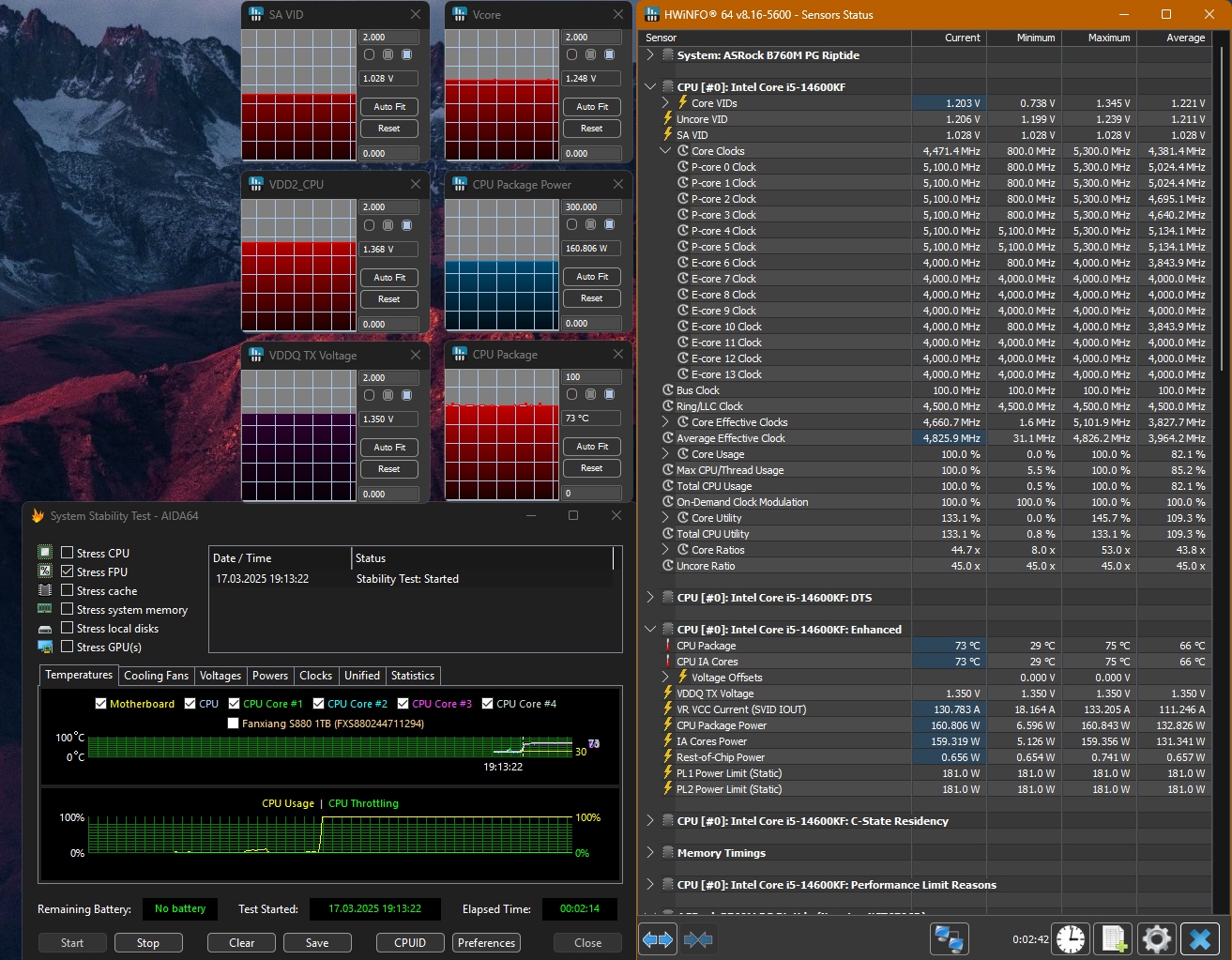Click the HWiNFO title bar app icon
This screenshot has height=960, width=1232.
[652, 15]
